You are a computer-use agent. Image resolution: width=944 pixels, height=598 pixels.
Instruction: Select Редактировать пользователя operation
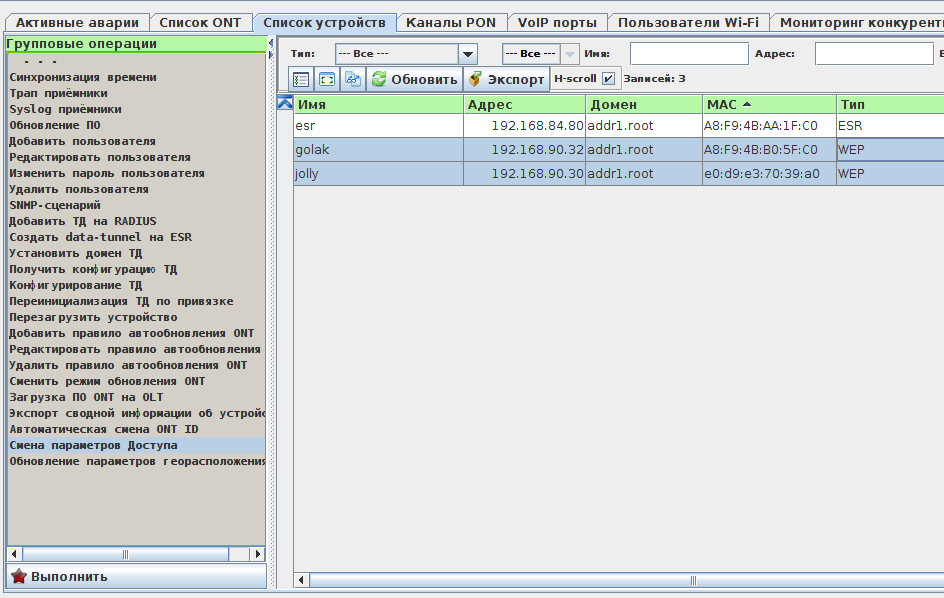coord(137,157)
